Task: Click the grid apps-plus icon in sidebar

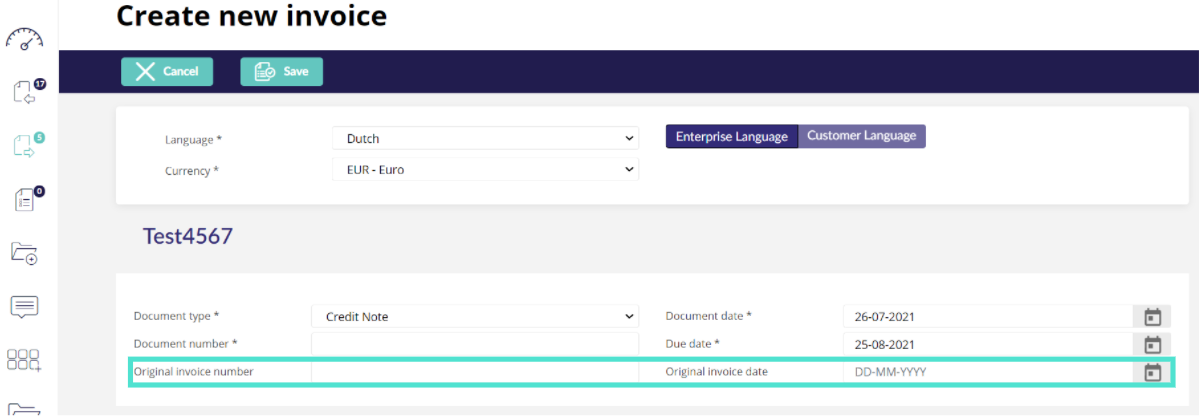Action: (x=24, y=361)
